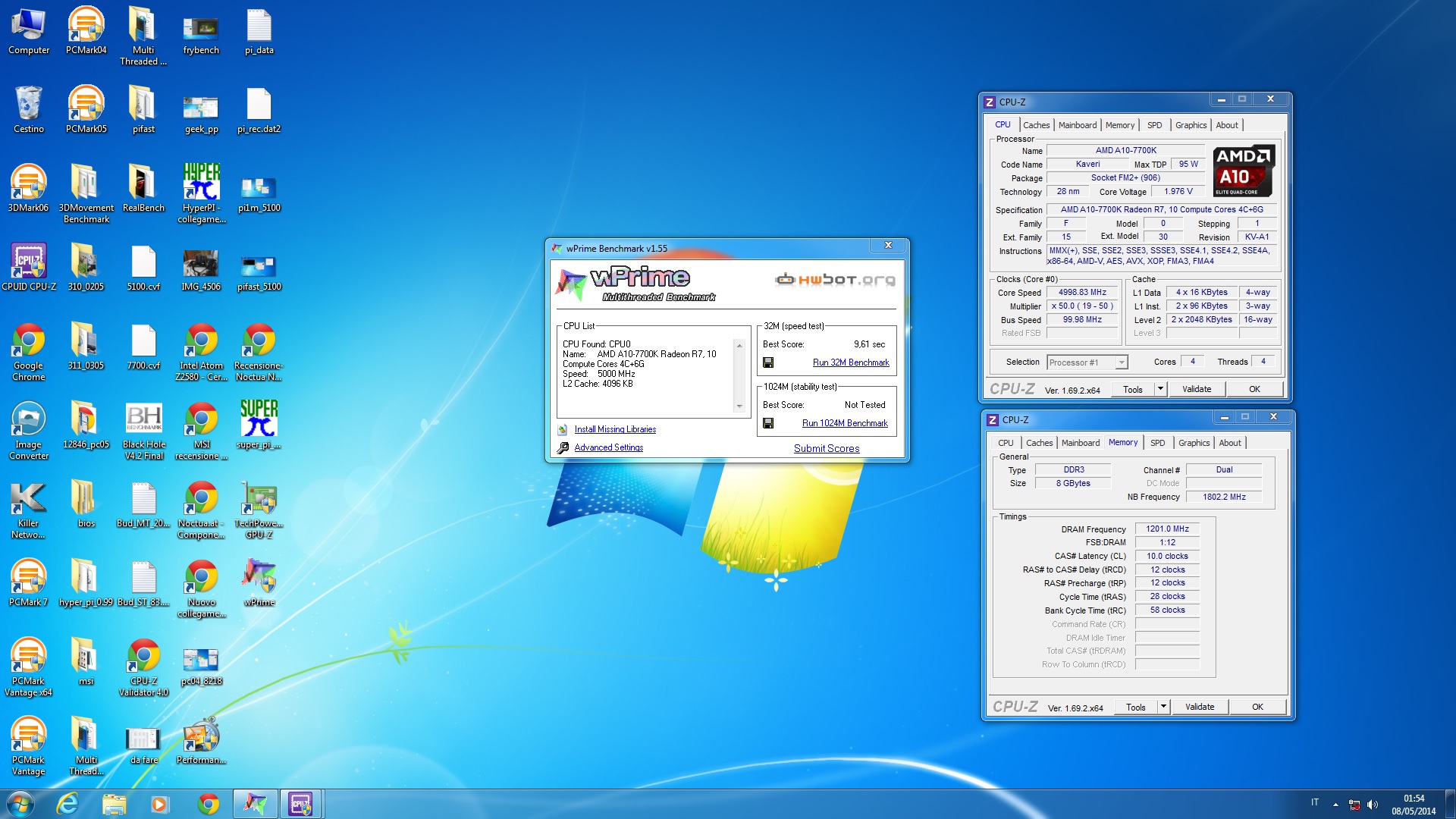Image resolution: width=1456 pixels, height=819 pixels.
Task: Click the save icon for the 32M score
Action: [x=768, y=362]
